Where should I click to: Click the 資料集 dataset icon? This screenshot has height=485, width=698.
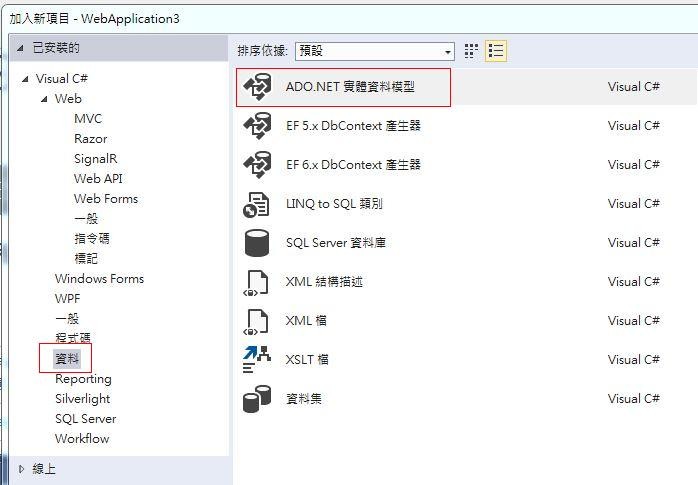point(257,399)
